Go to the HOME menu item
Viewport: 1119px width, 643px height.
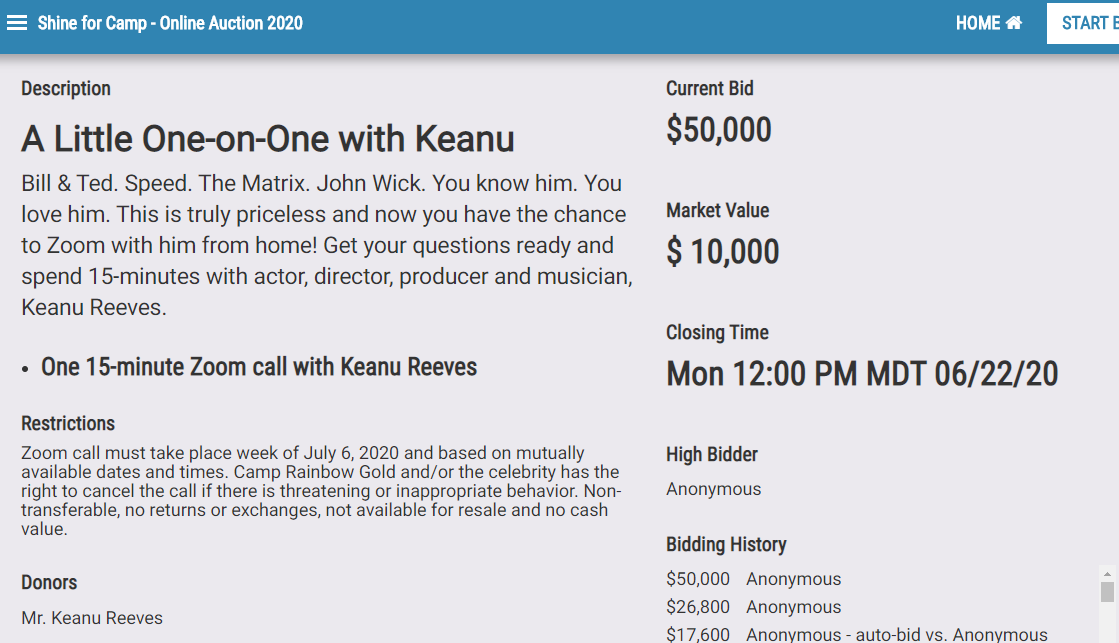(x=988, y=23)
